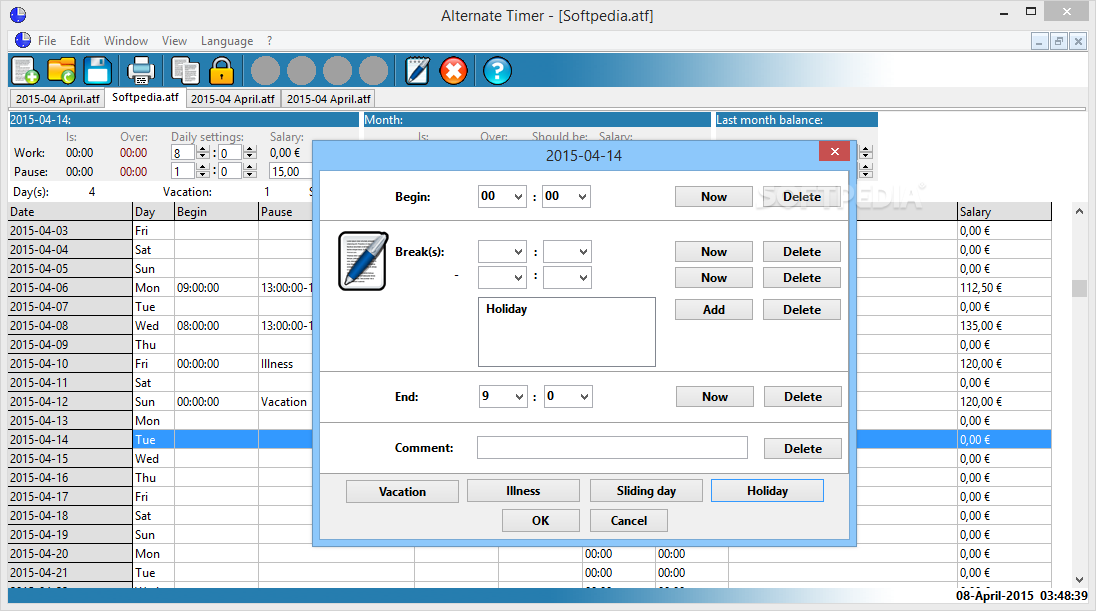Expand the Begin minute dropdown
This screenshot has width=1096, height=611.
582,196
